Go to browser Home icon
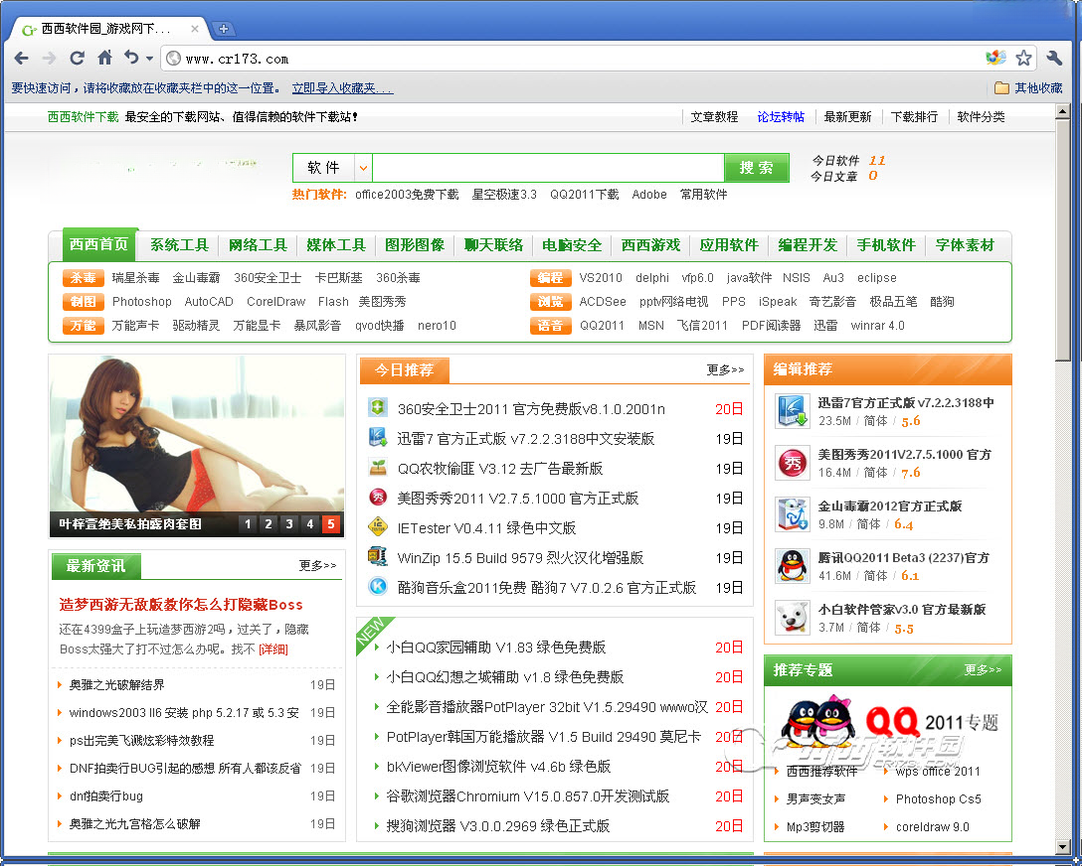Viewport: 1082px width, 866px height. [x=105, y=58]
